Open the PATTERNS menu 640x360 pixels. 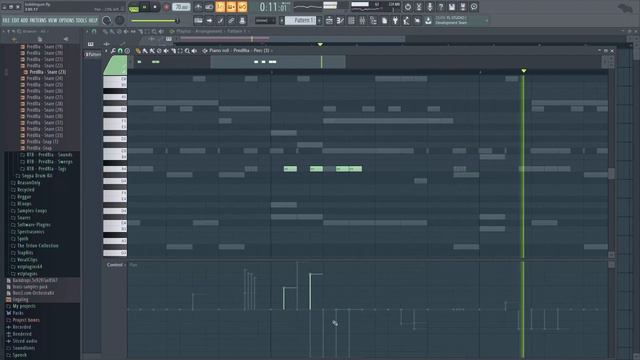click(38, 20)
